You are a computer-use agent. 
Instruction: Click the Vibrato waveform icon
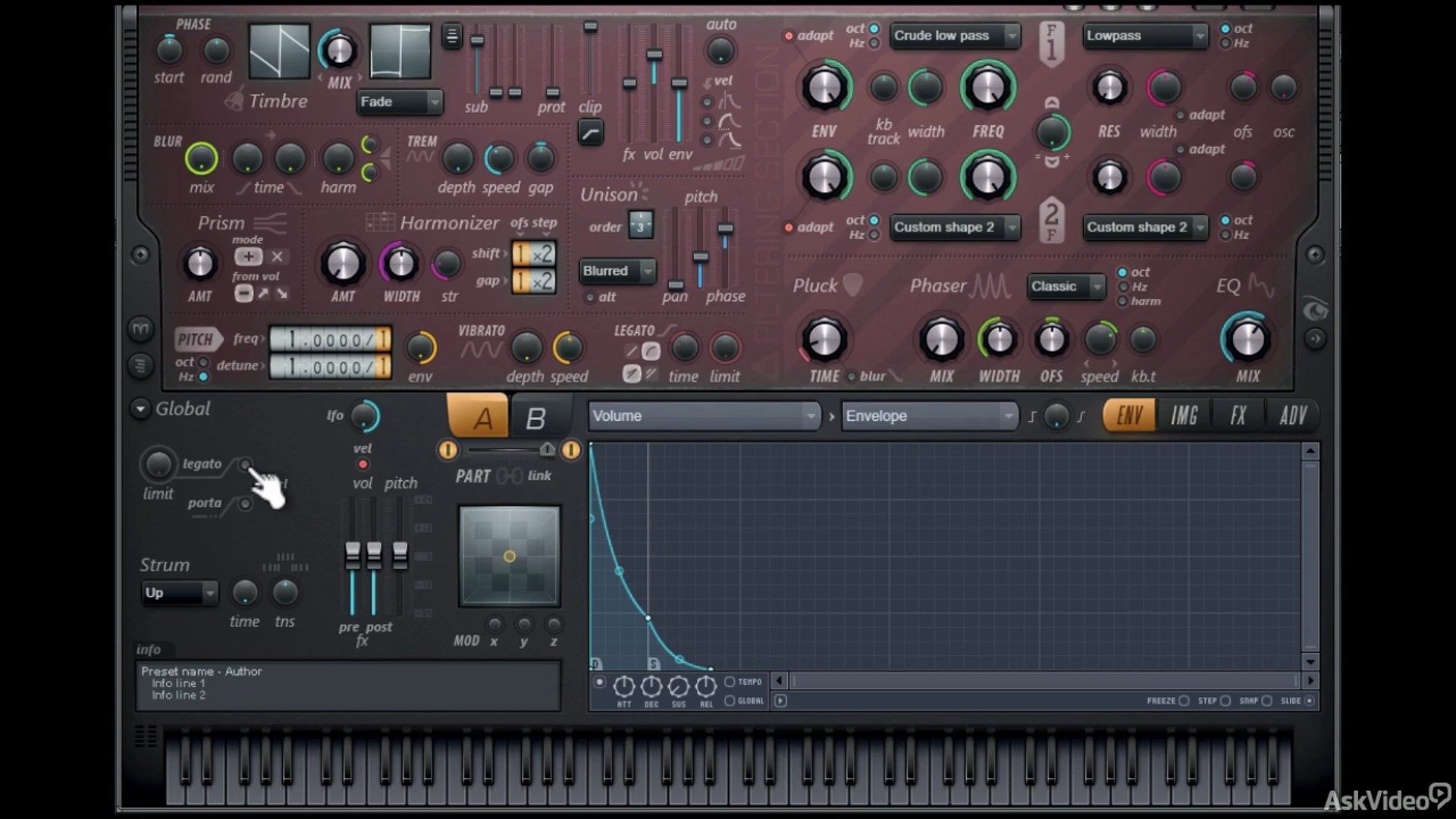(482, 350)
